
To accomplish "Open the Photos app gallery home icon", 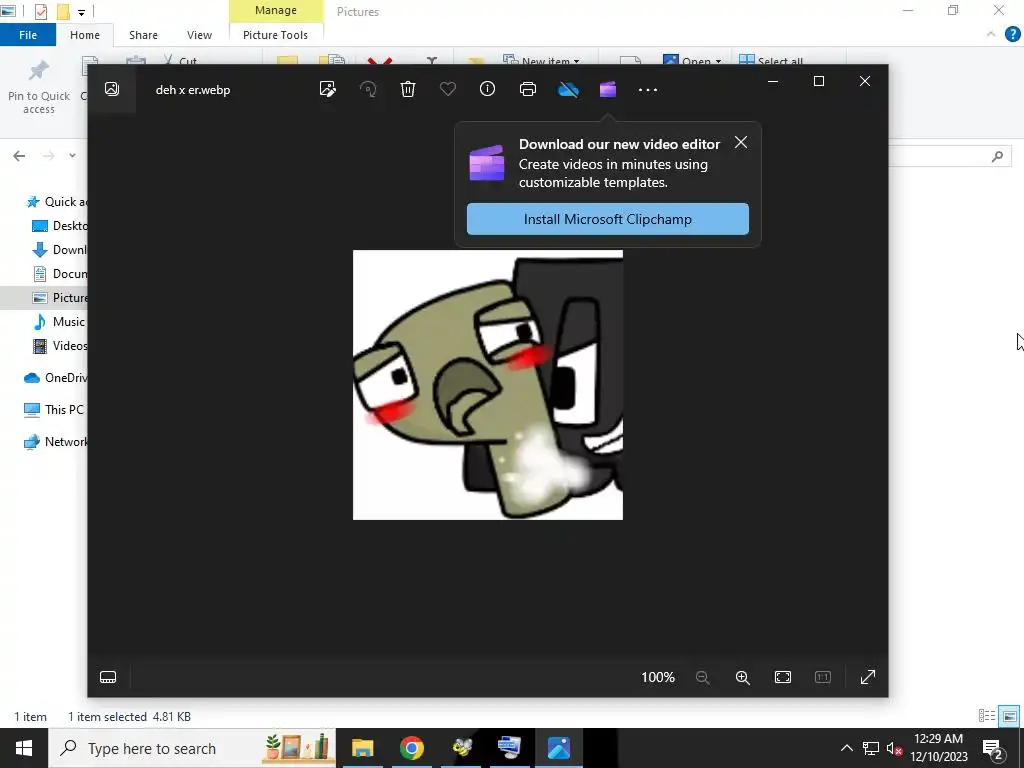I will 112,89.
